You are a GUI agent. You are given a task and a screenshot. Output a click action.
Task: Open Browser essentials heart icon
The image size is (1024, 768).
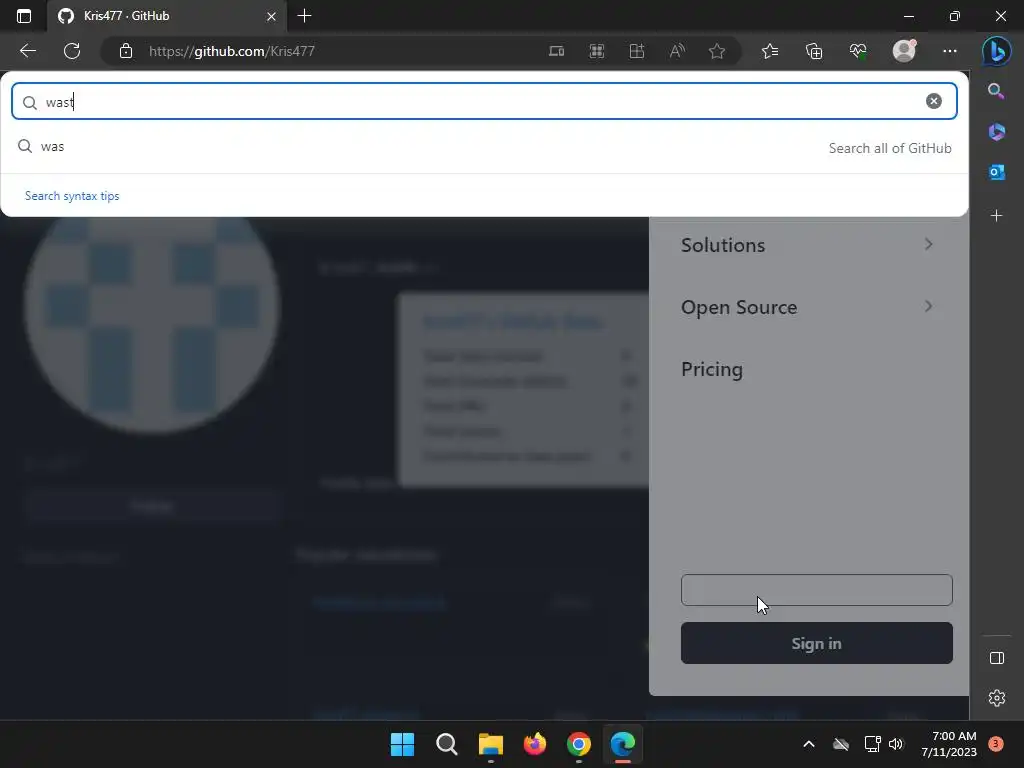(x=858, y=51)
